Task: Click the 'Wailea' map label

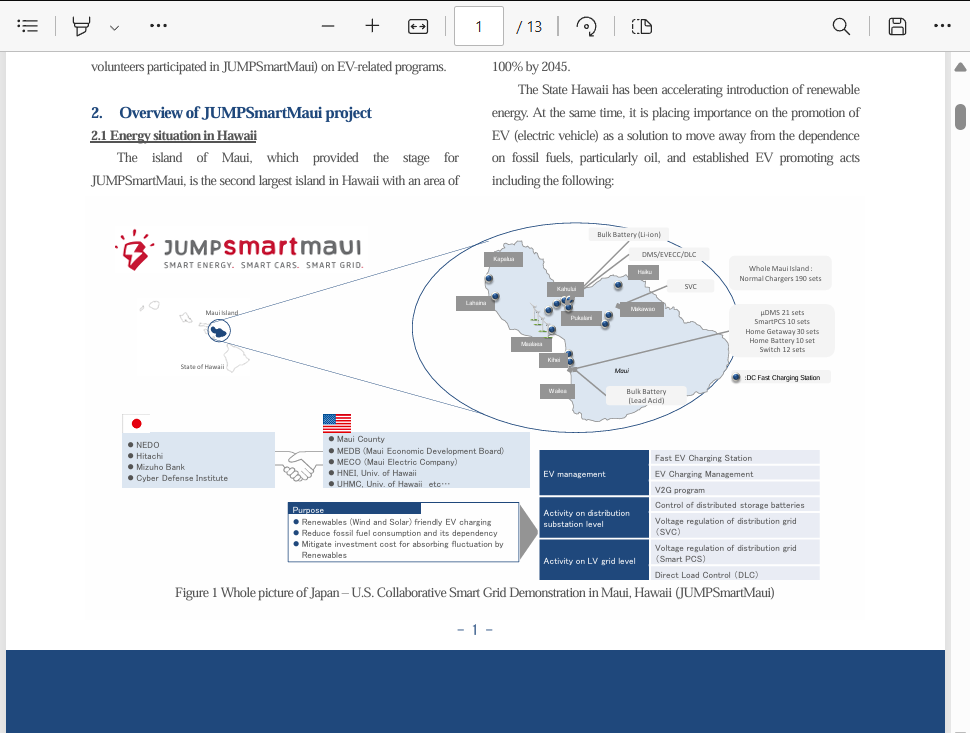Action: [x=557, y=391]
